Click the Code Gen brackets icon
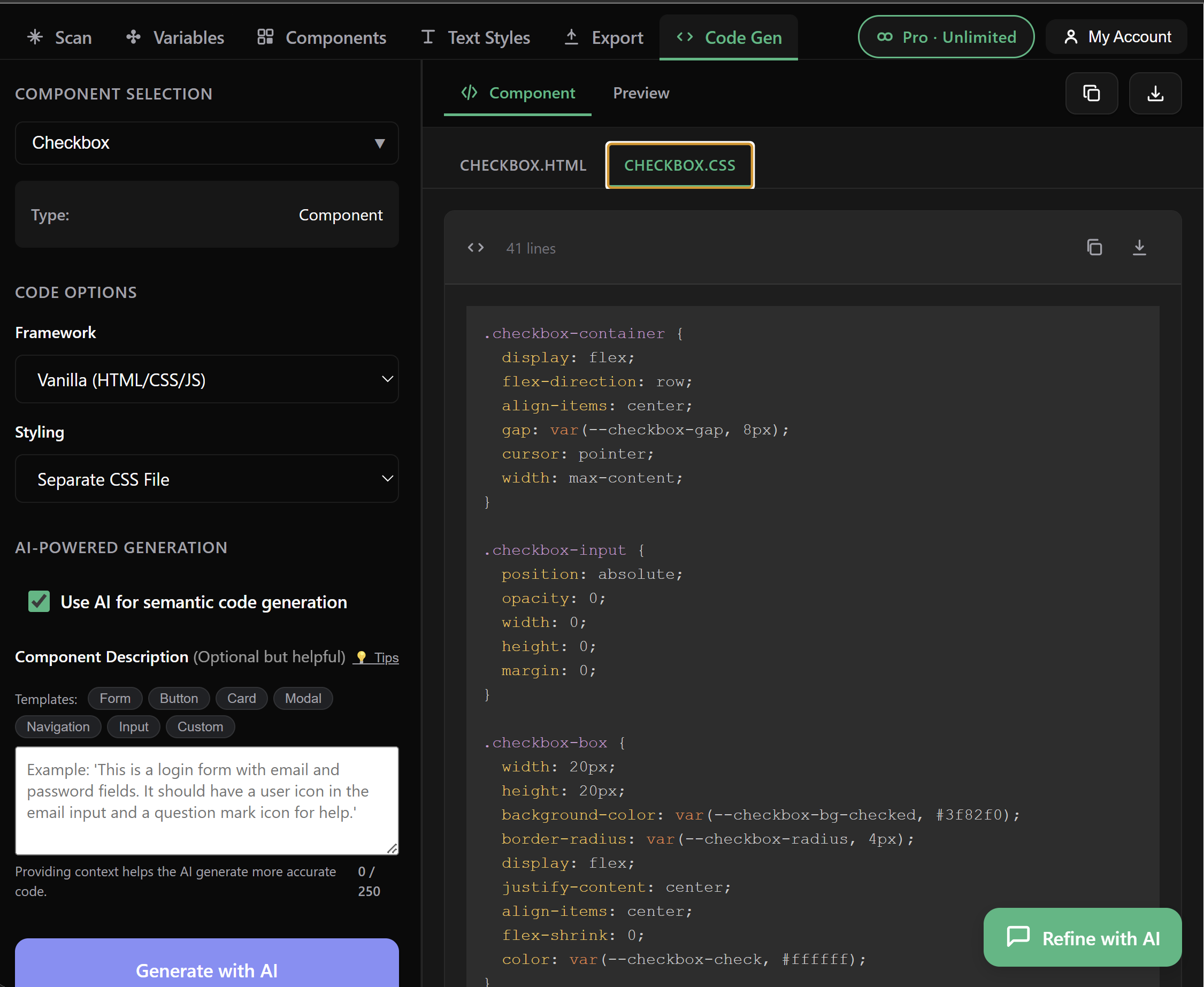The image size is (1204, 987). pos(685,37)
